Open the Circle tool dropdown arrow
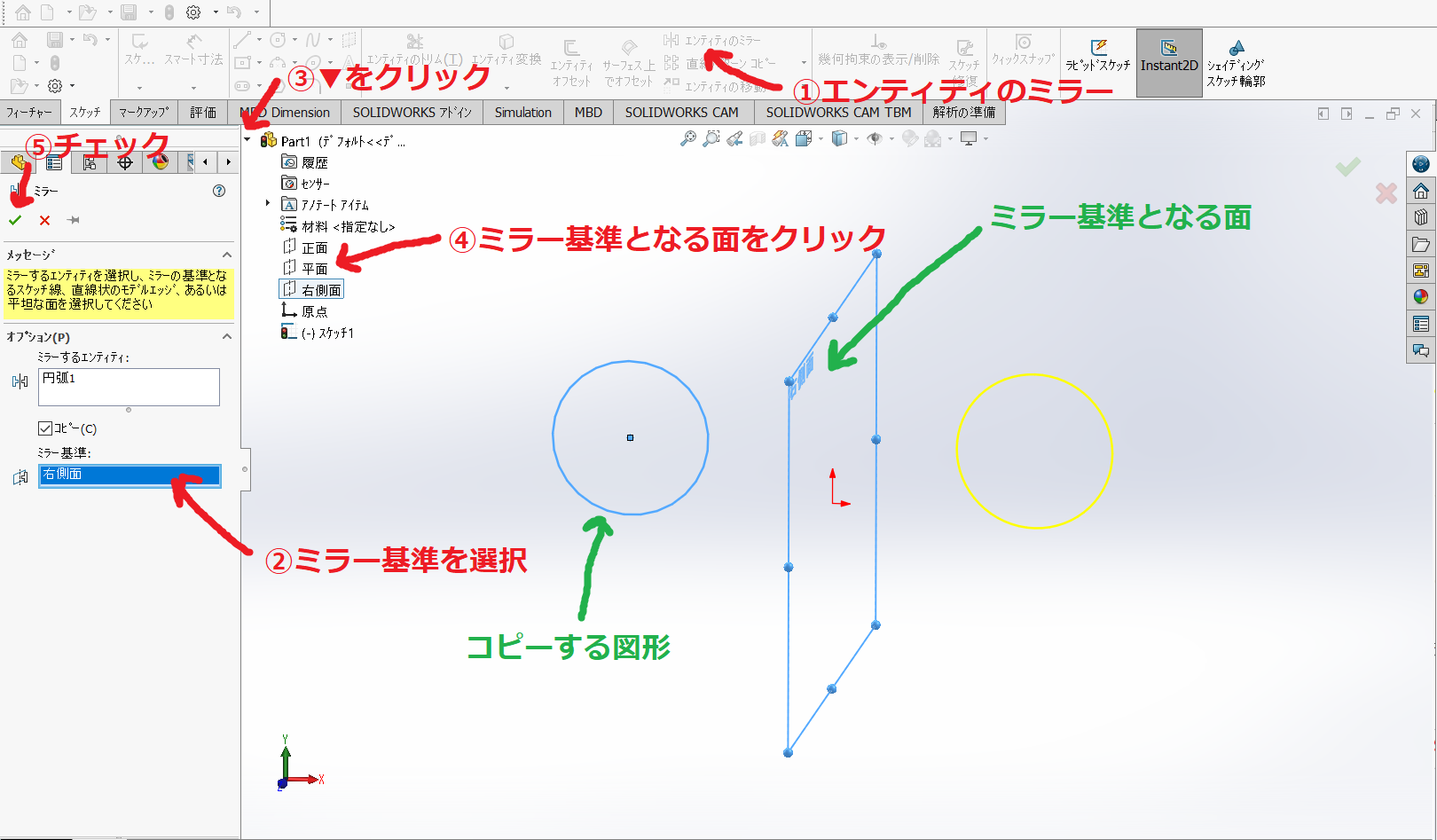The height and width of the screenshot is (840, 1437). (294, 40)
